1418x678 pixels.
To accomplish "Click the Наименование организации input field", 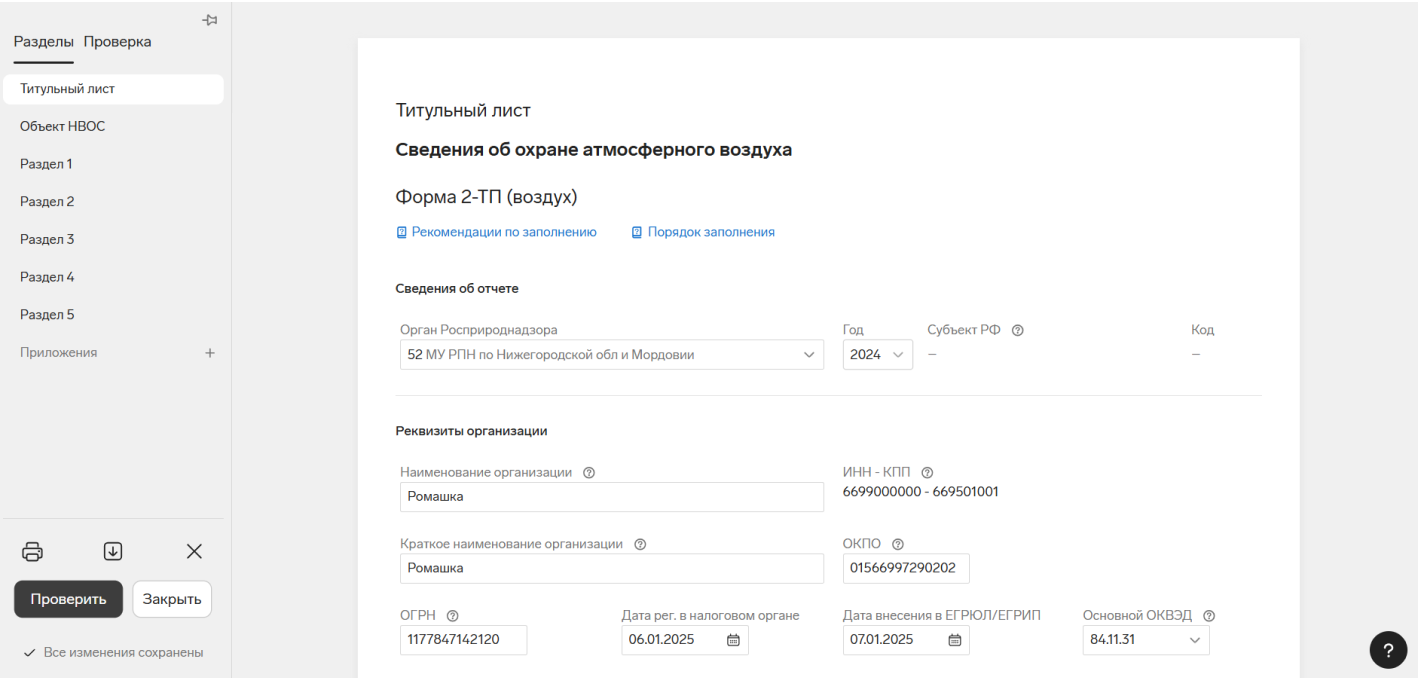I will [x=610, y=496].
